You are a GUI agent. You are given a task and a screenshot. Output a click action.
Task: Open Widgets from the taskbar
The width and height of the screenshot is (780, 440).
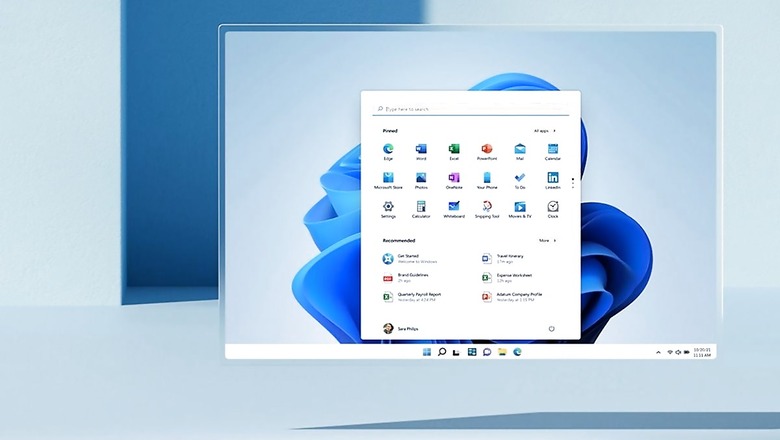(x=472, y=352)
